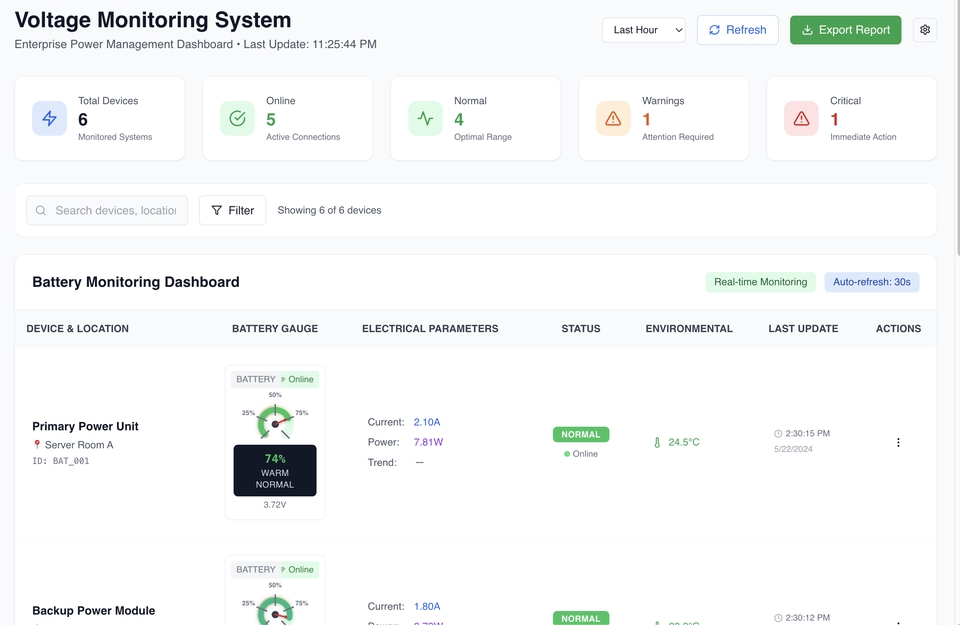Click the 7.81W power value
Image resolution: width=960 pixels, height=625 pixels.
tap(428, 442)
